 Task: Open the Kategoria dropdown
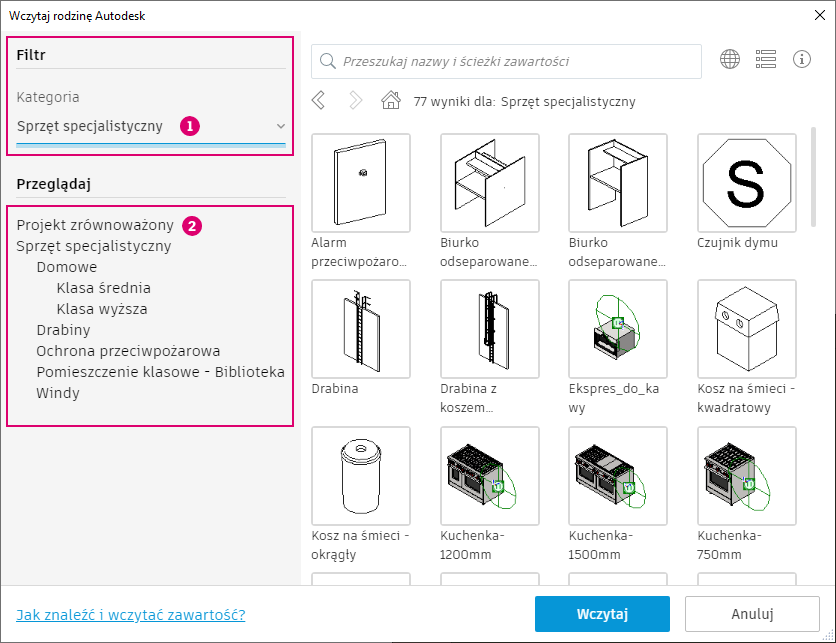(151, 126)
